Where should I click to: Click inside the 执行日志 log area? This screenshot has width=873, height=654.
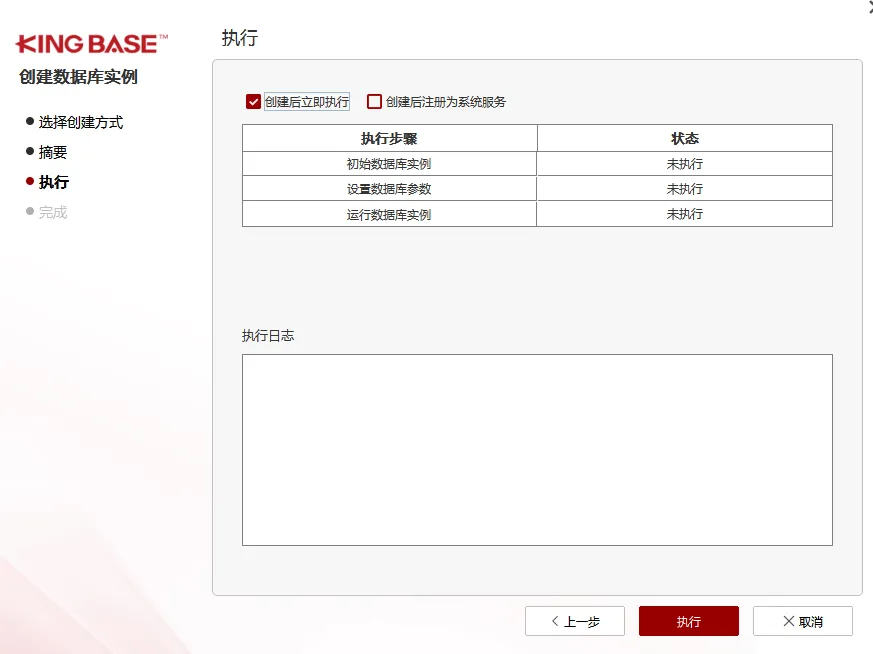click(536, 449)
